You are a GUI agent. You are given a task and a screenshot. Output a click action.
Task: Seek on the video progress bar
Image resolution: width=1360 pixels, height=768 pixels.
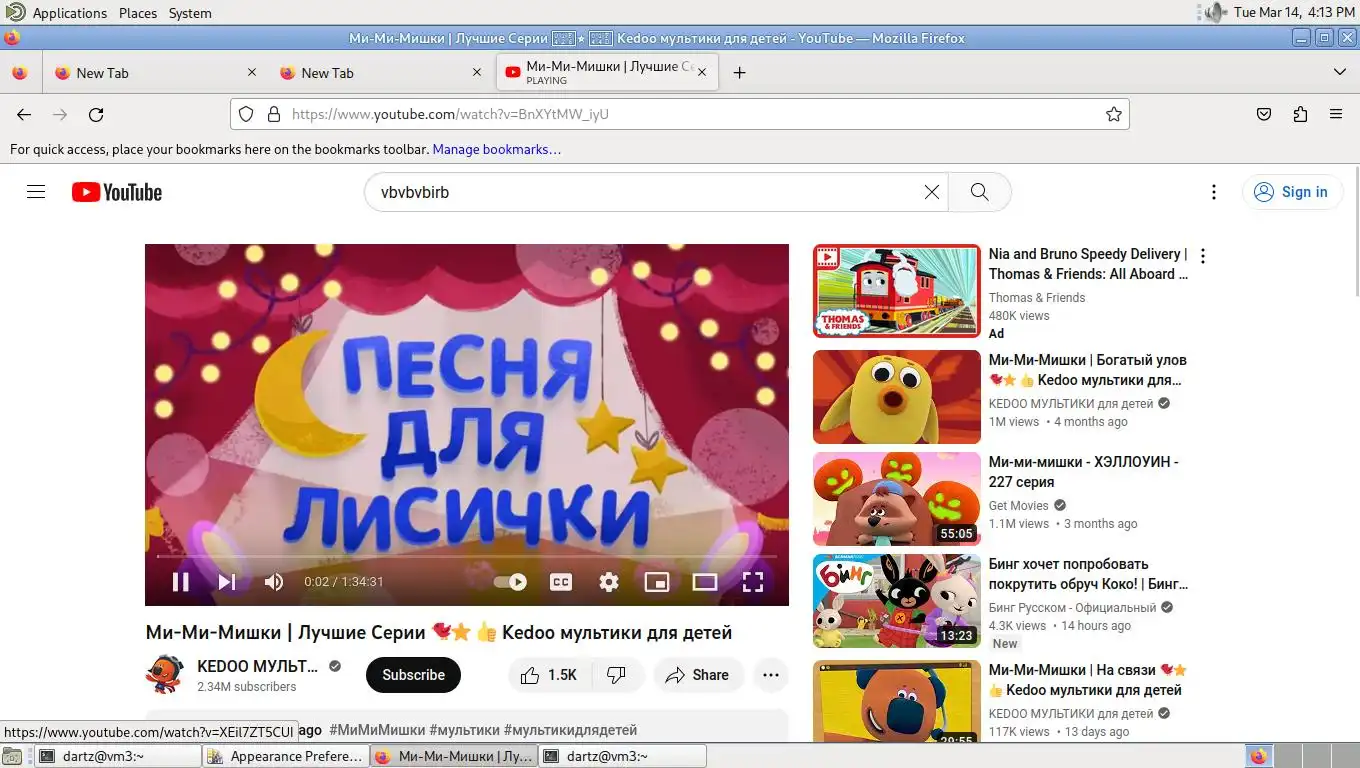[467, 556]
